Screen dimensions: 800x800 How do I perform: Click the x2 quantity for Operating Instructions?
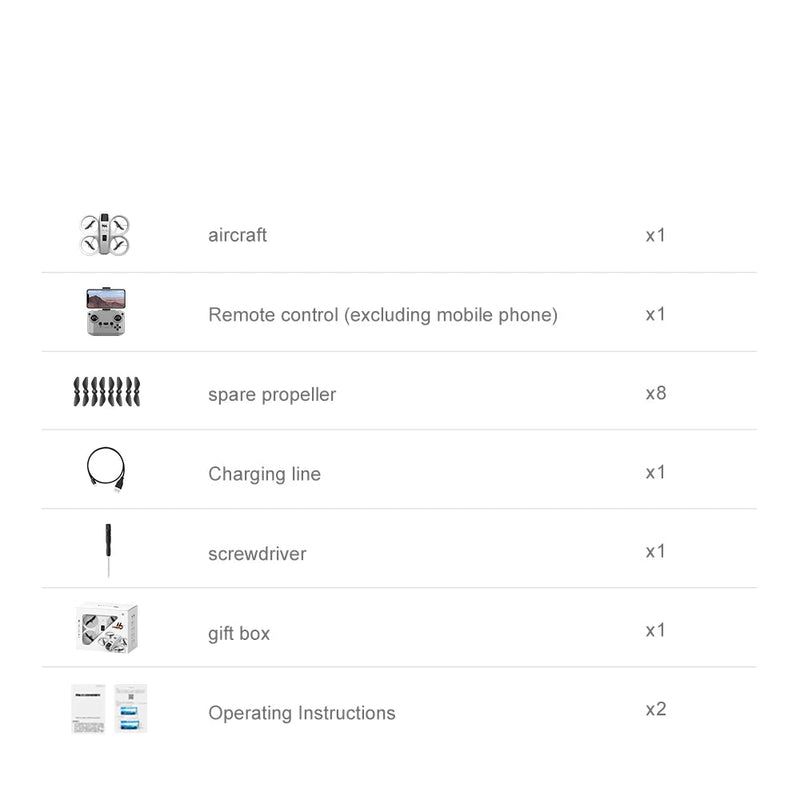[x=655, y=709]
